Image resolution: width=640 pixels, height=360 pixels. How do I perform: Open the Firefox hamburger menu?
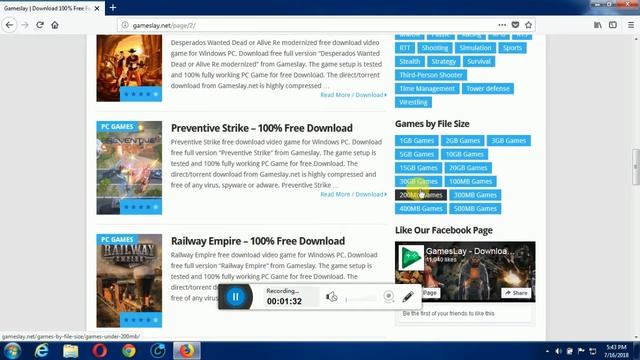click(x=631, y=25)
